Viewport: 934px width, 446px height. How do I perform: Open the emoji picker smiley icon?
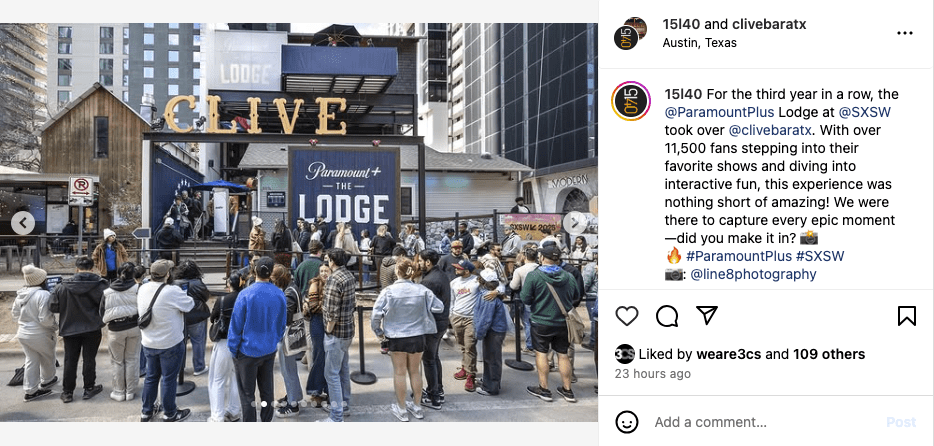[x=627, y=422]
